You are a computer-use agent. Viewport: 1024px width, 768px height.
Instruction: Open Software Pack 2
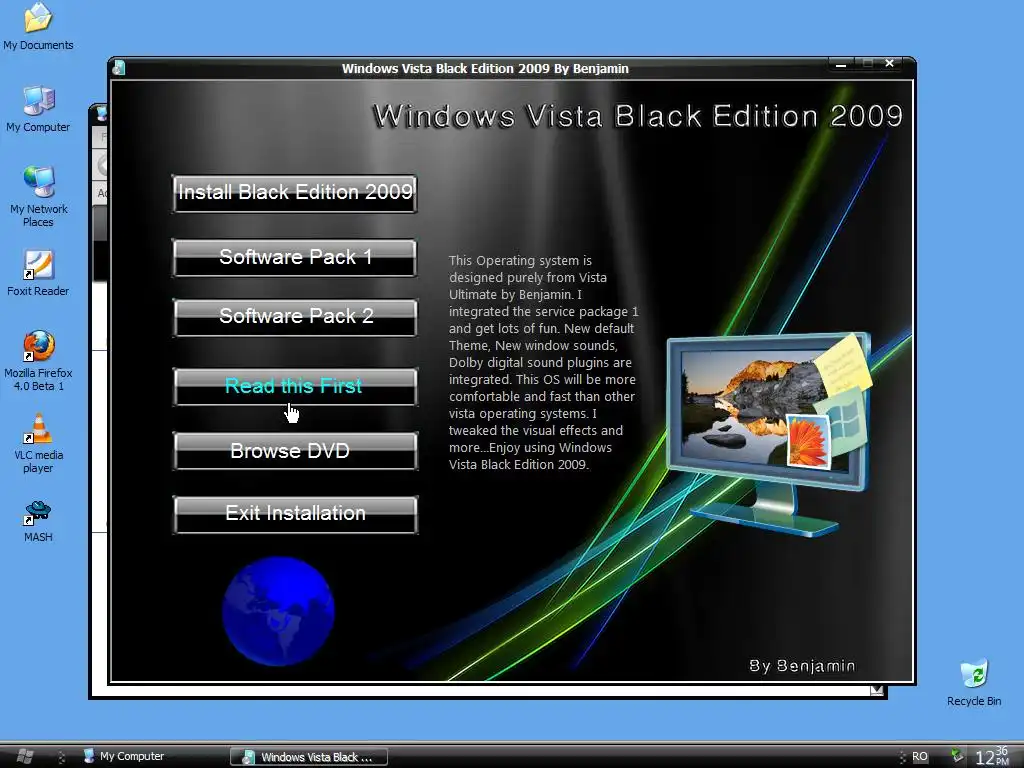click(295, 317)
